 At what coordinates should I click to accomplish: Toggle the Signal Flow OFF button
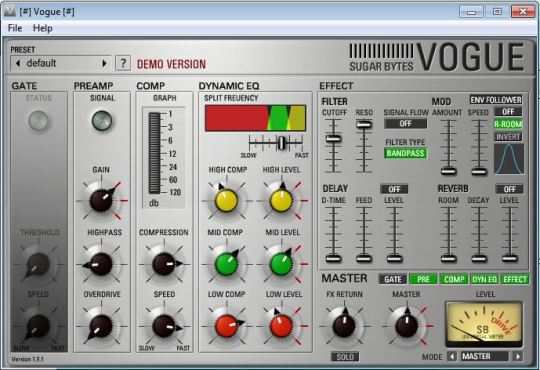[x=405, y=124]
